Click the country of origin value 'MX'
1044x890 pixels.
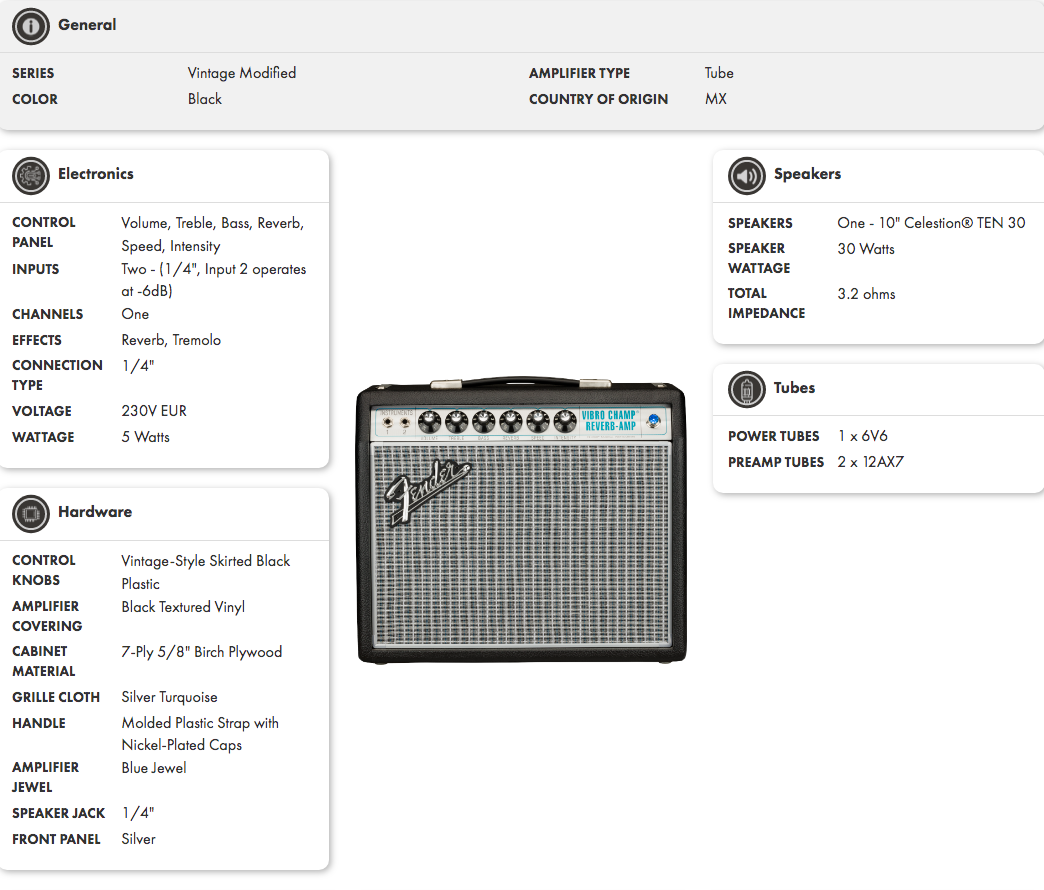click(716, 99)
